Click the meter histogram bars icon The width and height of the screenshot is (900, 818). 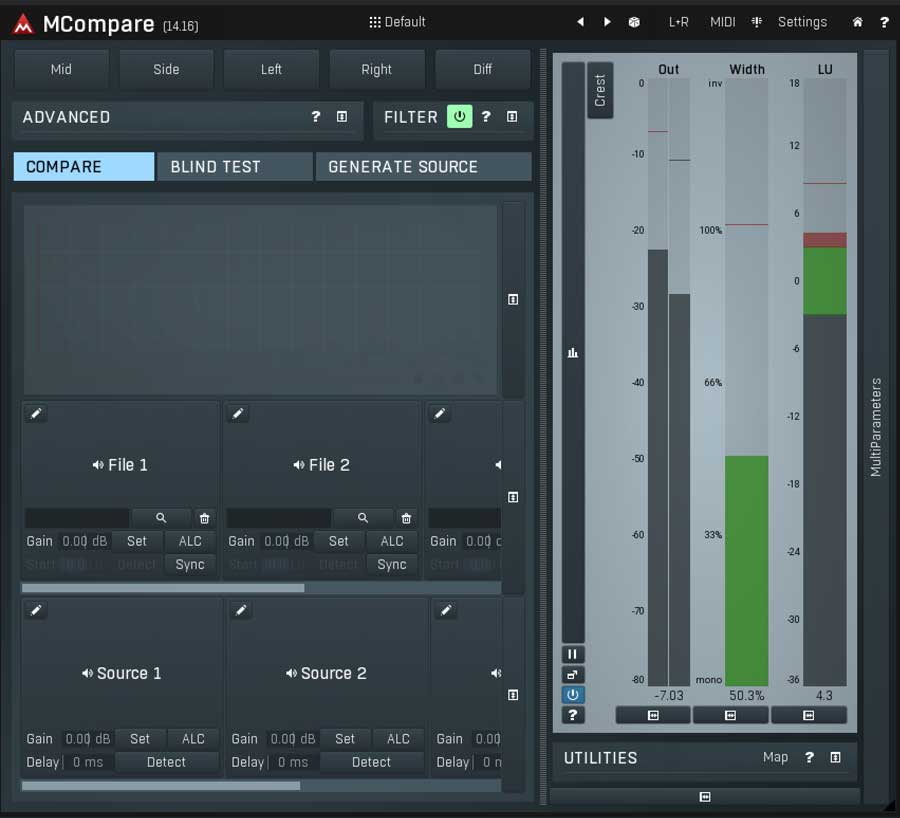click(x=572, y=352)
